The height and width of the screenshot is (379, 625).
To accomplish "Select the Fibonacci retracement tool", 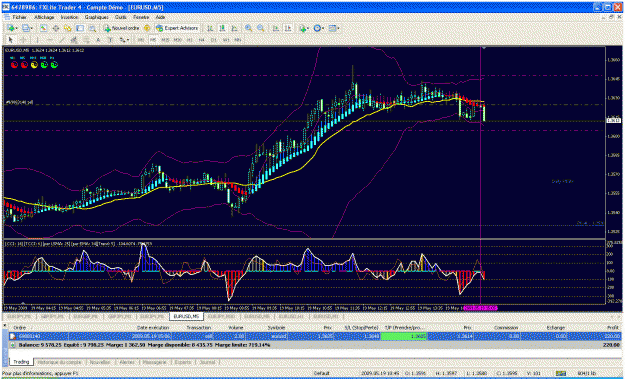I will pyautogui.click(x=86, y=40).
